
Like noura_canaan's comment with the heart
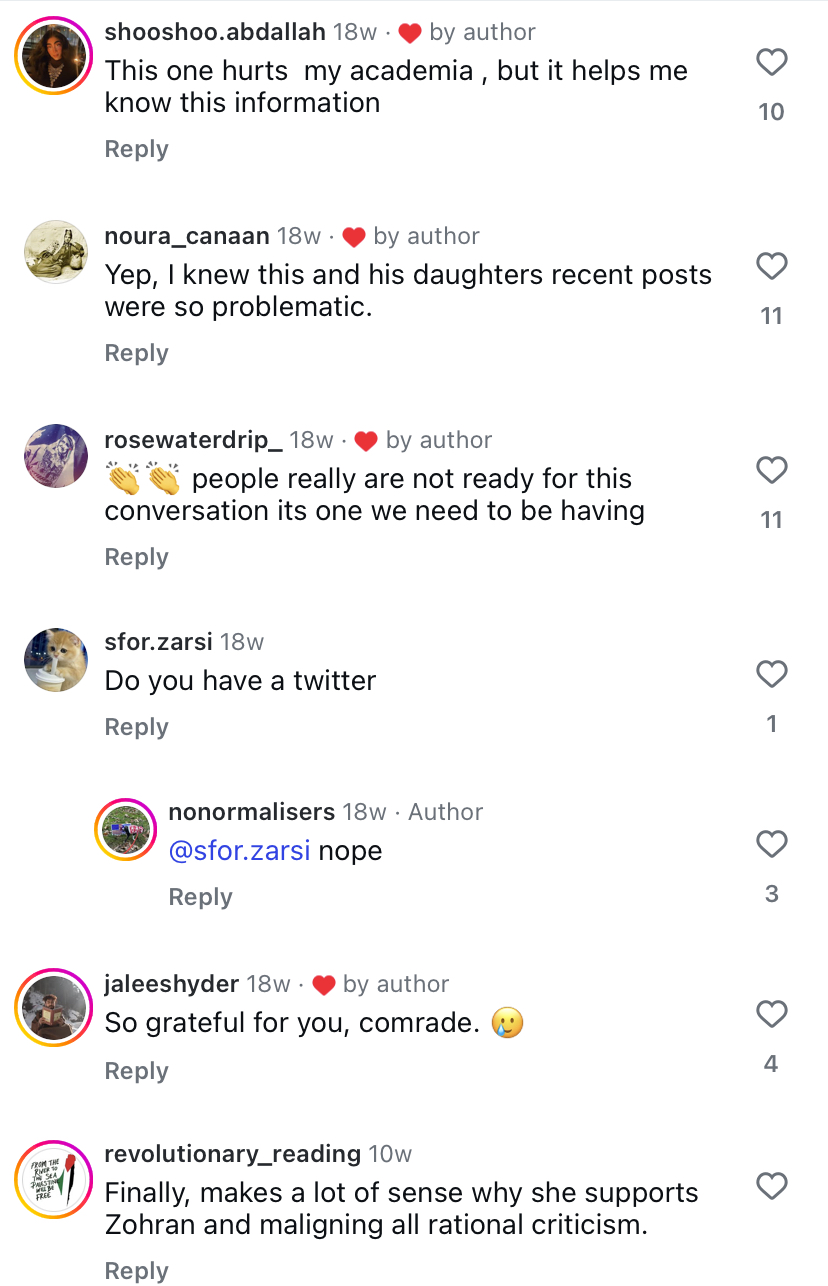[x=771, y=267]
